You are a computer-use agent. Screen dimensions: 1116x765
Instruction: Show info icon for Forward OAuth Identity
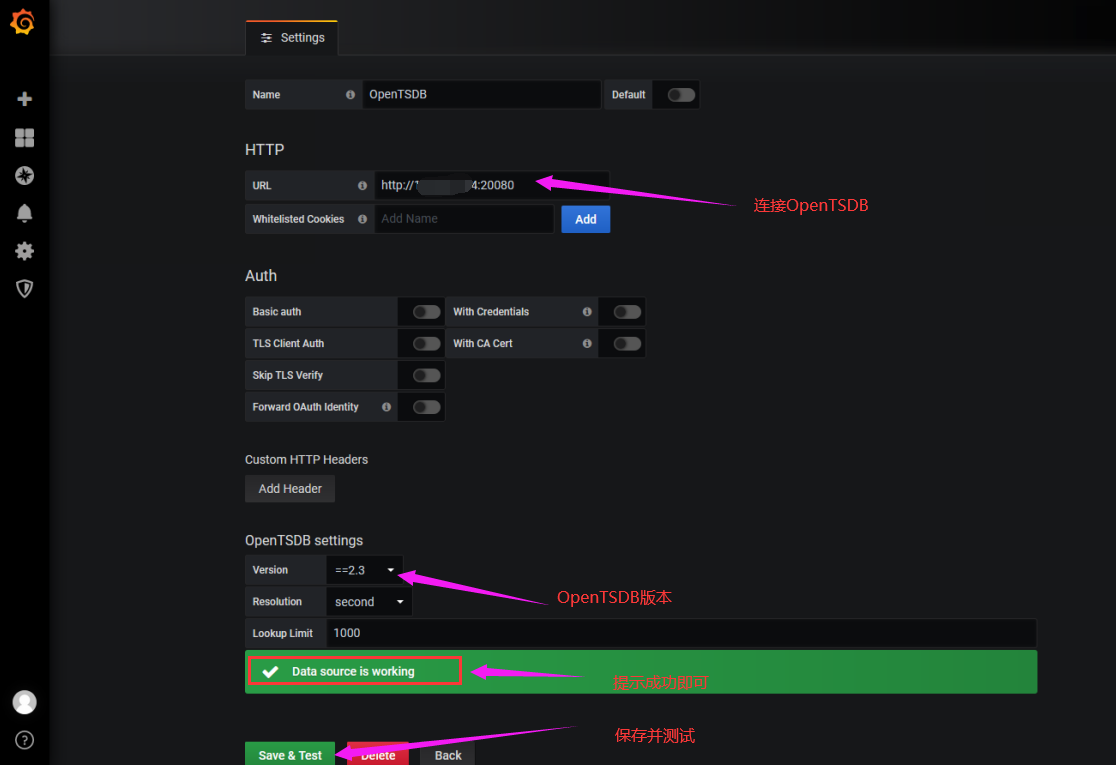pyautogui.click(x=386, y=407)
